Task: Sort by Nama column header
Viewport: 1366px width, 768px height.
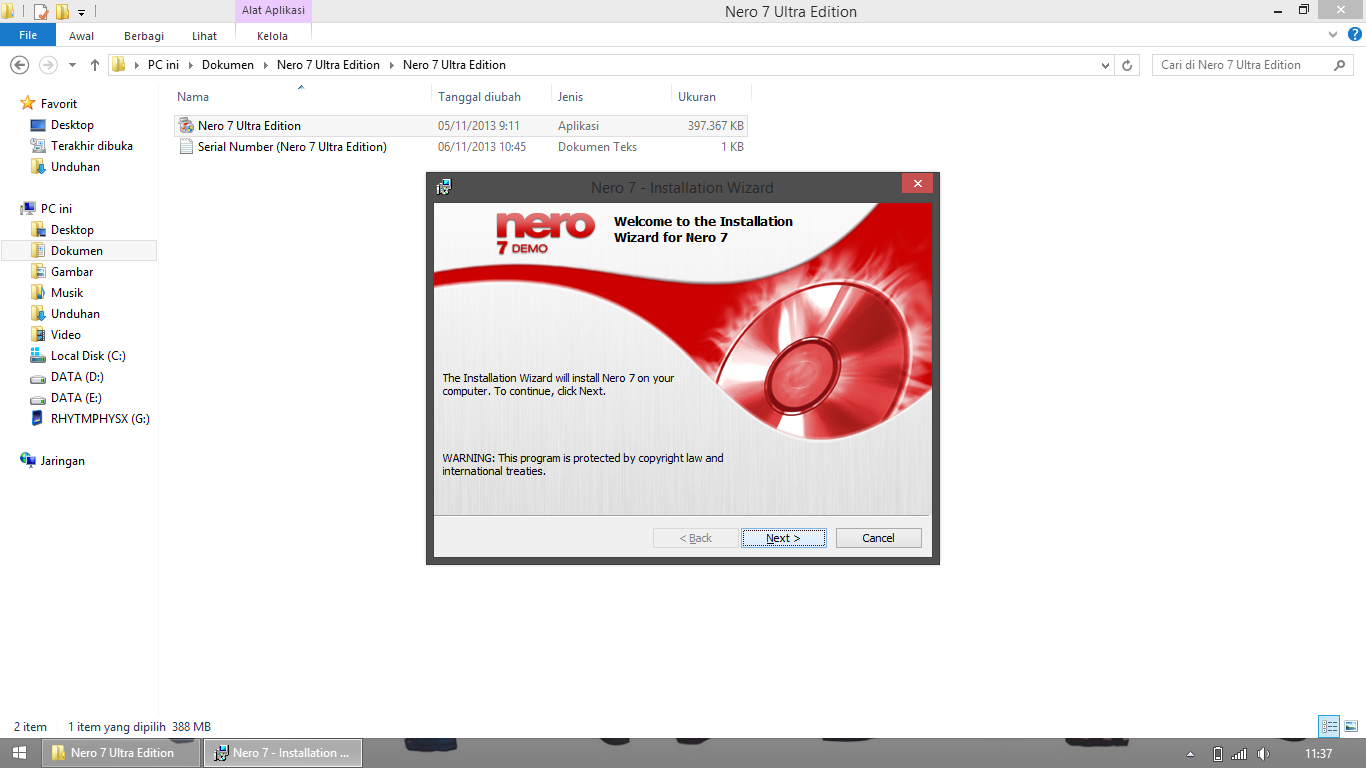Action: pyautogui.click(x=303, y=97)
